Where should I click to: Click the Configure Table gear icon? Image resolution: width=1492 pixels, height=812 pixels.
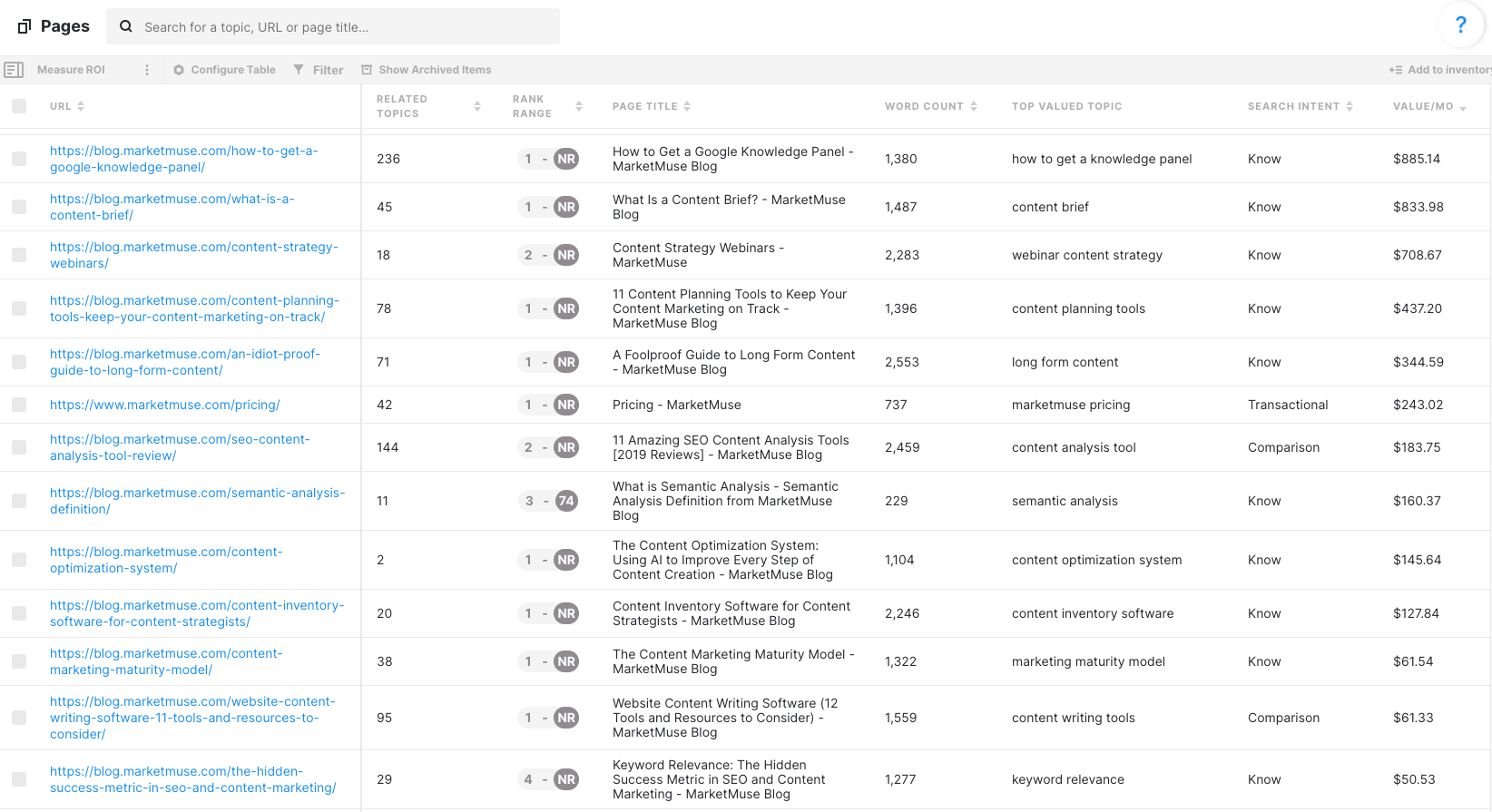[x=179, y=70]
